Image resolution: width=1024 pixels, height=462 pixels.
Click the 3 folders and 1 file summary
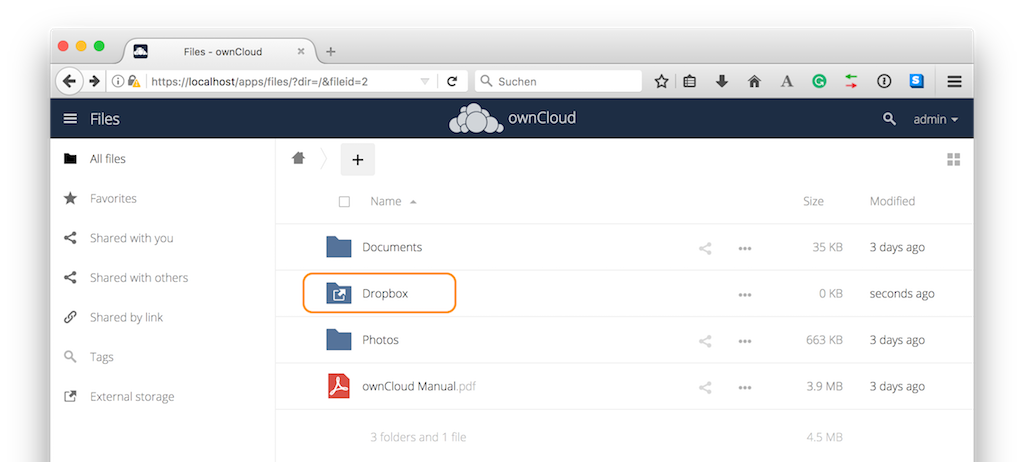tap(418, 437)
